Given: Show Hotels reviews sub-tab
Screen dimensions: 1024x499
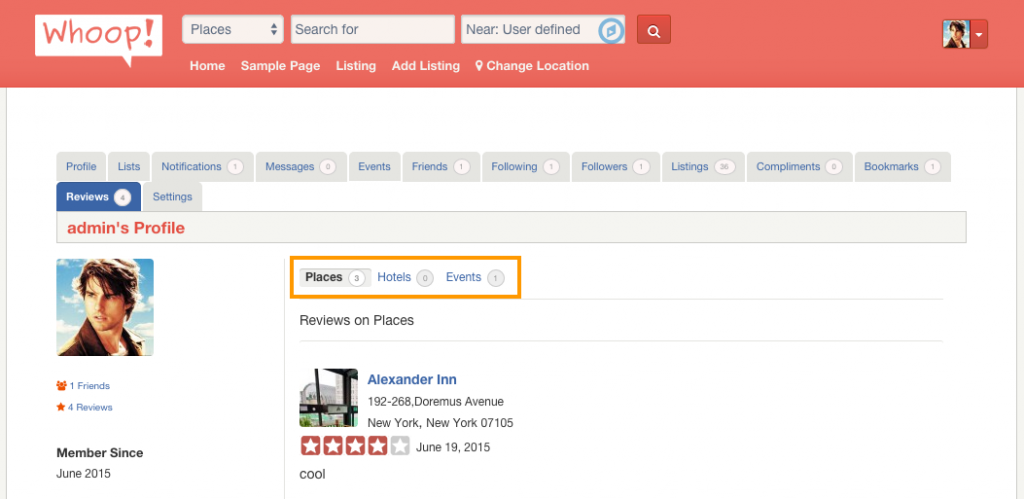Looking at the screenshot, I should pos(405,278).
